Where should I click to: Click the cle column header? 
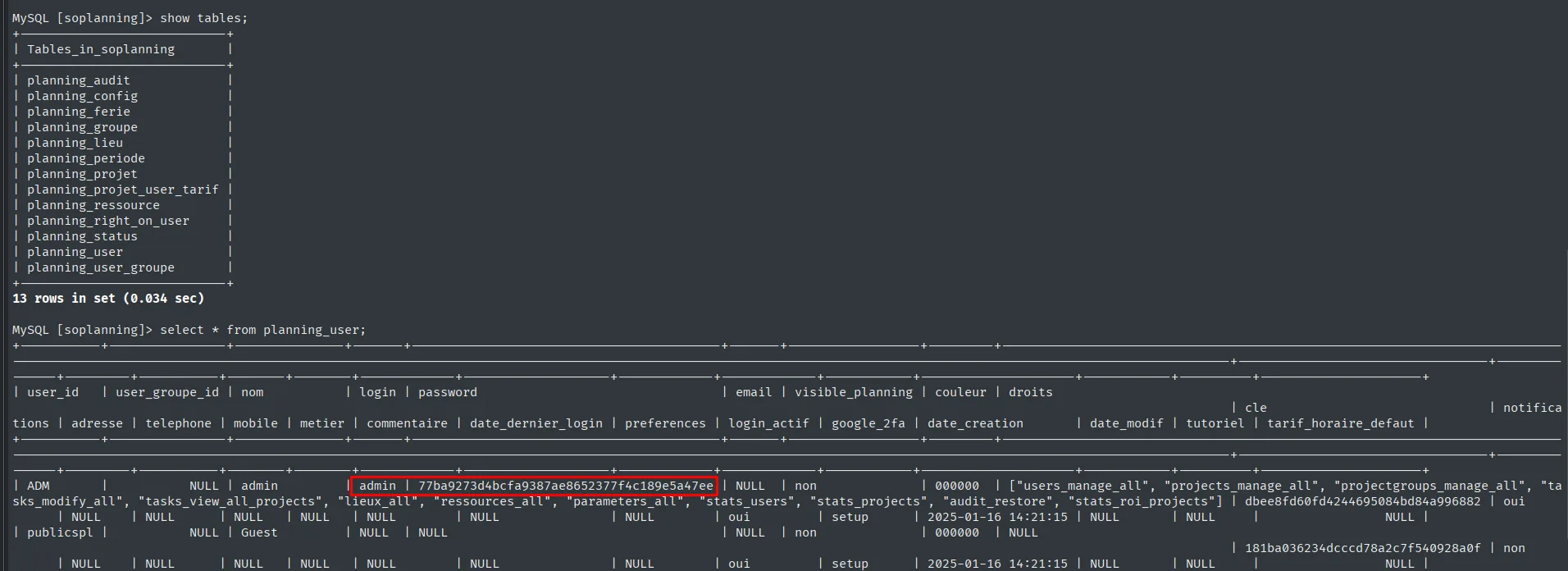pos(1256,408)
